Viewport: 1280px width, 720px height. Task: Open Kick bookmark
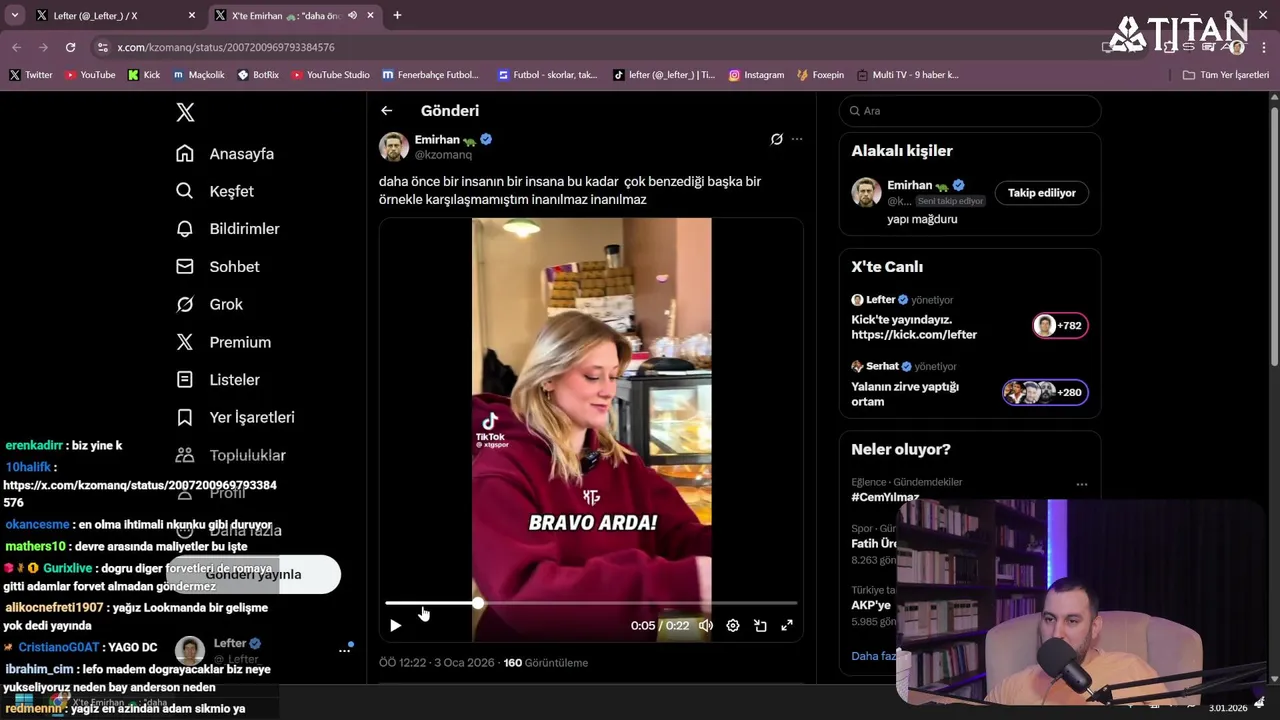coord(144,75)
